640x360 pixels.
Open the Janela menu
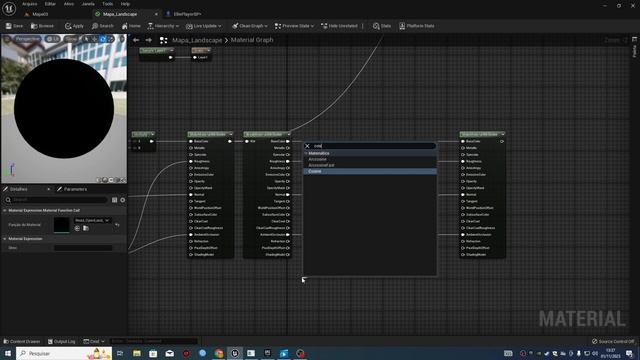(x=88, y=4)
